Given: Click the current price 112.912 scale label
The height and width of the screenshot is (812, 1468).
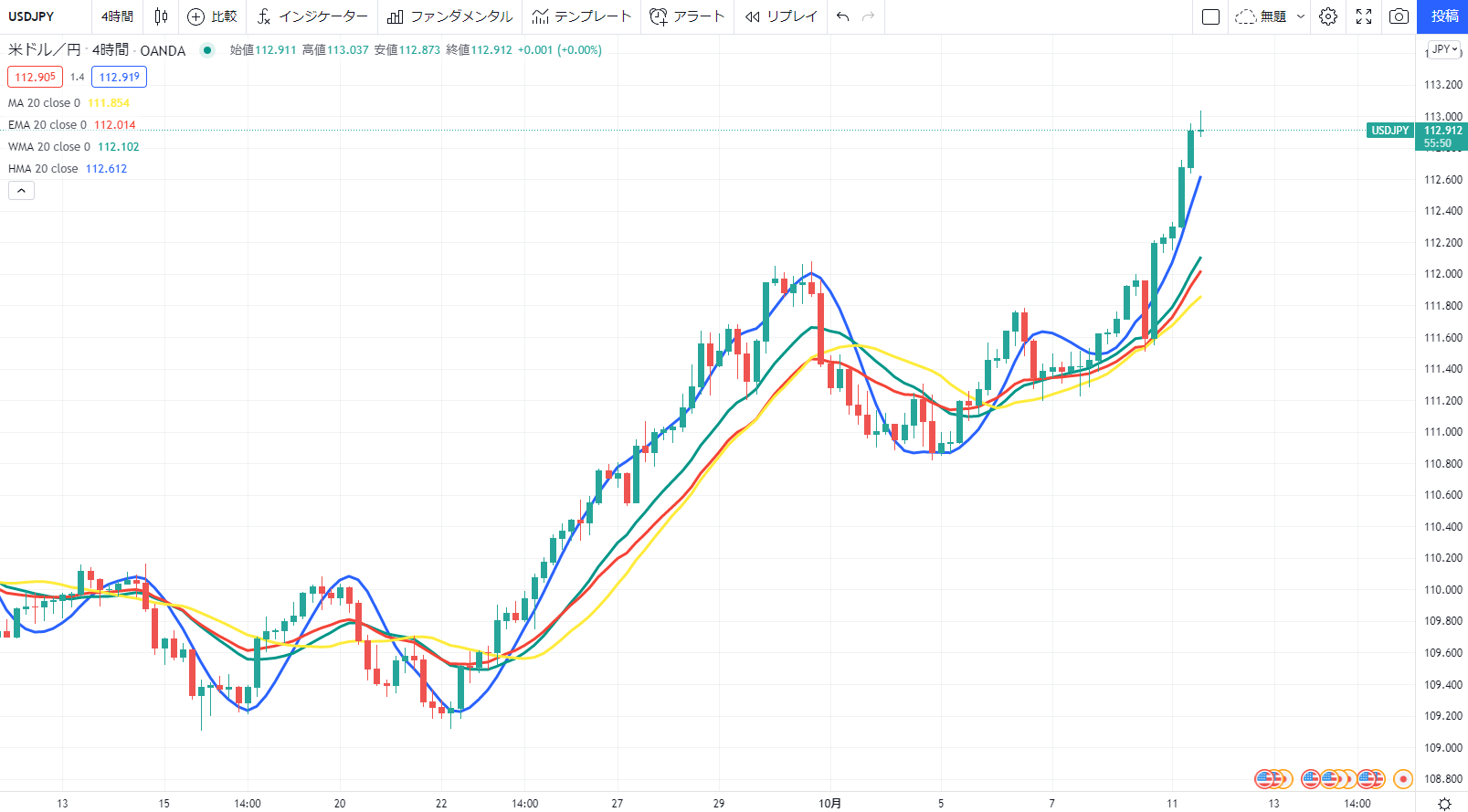Looking at the screenshot, I should click(1442, 131).
